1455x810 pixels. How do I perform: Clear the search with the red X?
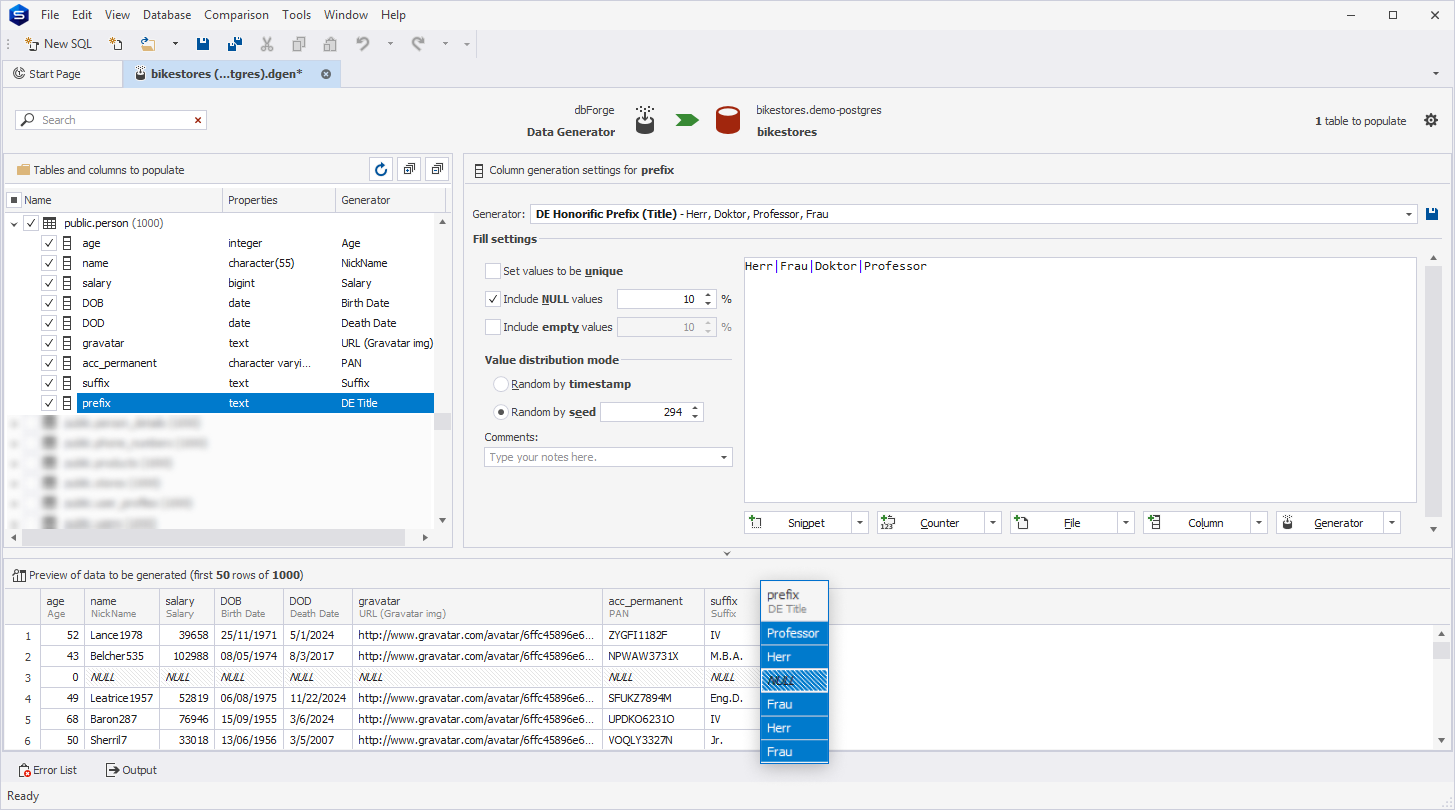[x=198, y=120]
